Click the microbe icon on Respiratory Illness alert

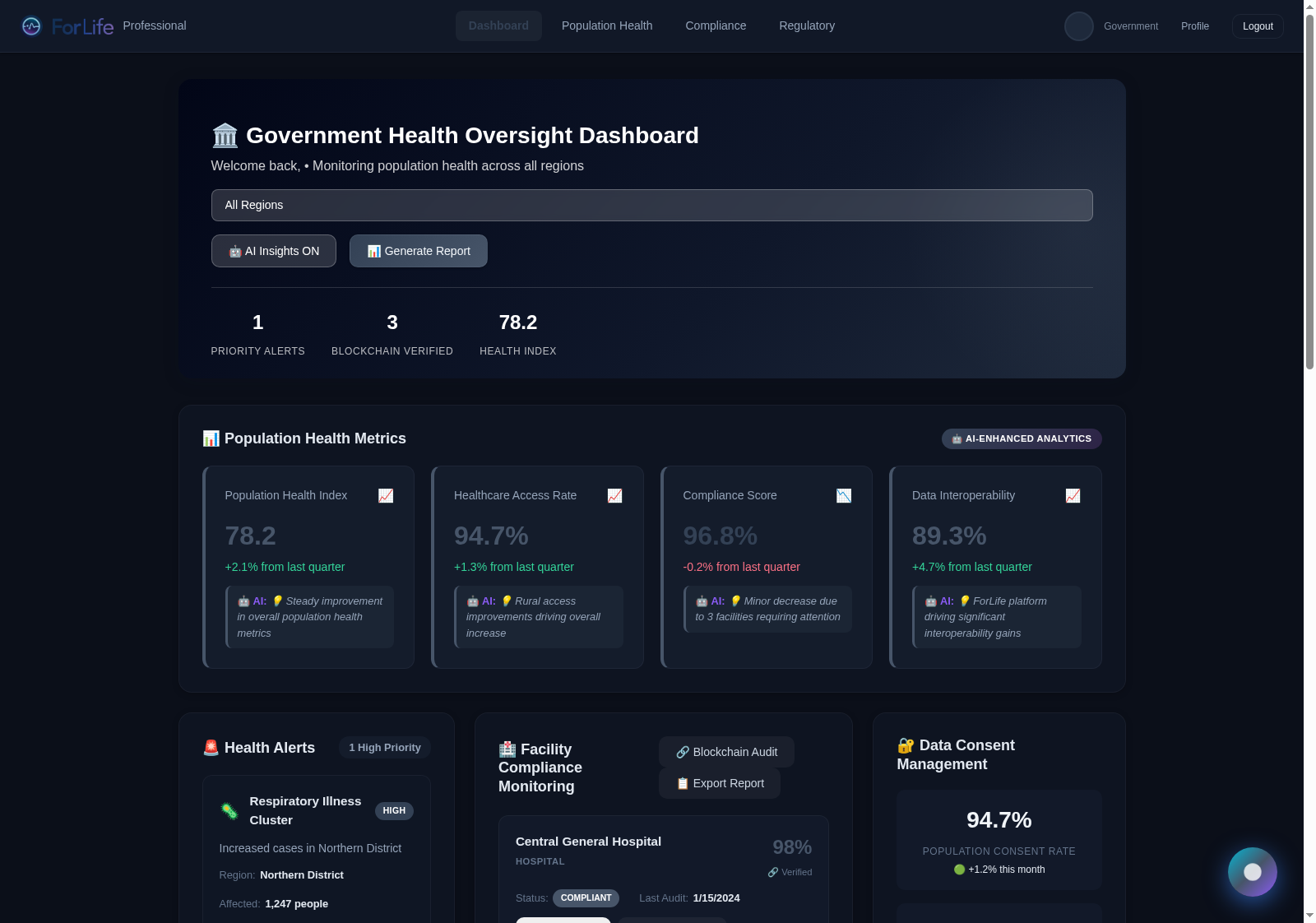[229, 811]
